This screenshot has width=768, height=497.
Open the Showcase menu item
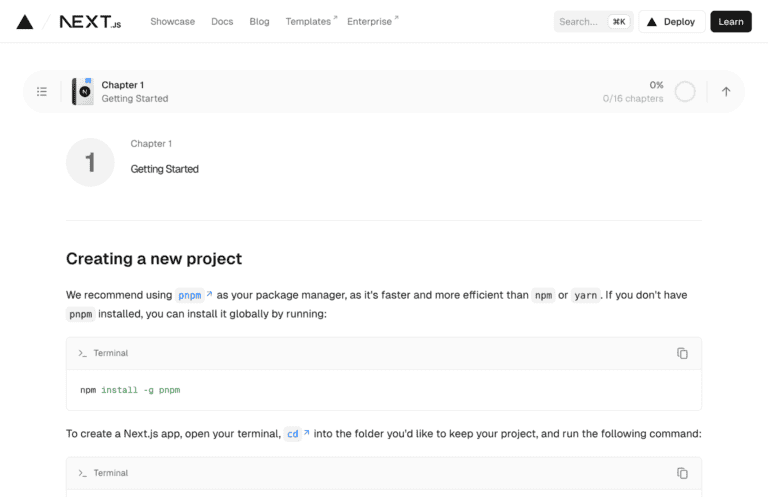pos(172,22)
